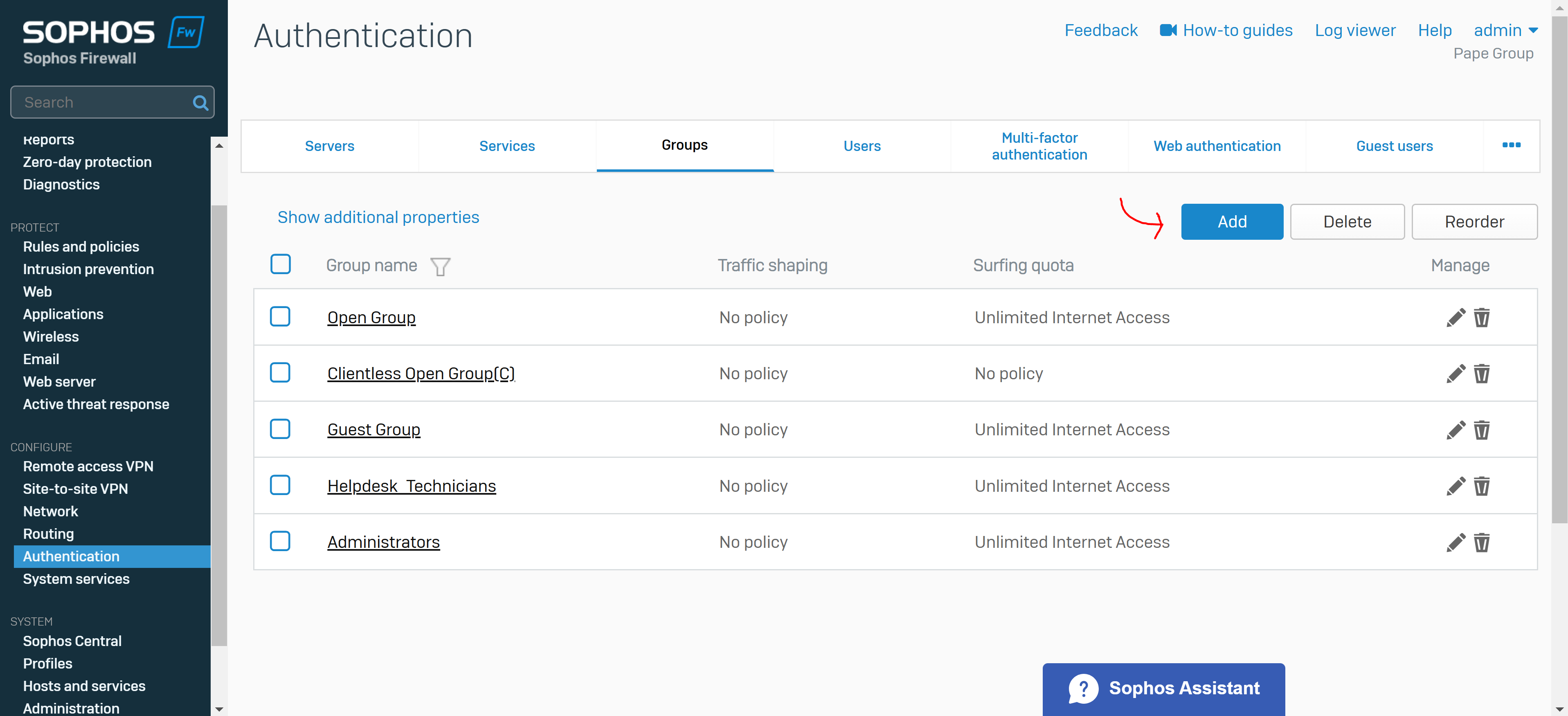Check the Clientless Open Group(C) checkbox
The height and width of the screenshot is (716, 1568).
[280, 373]
